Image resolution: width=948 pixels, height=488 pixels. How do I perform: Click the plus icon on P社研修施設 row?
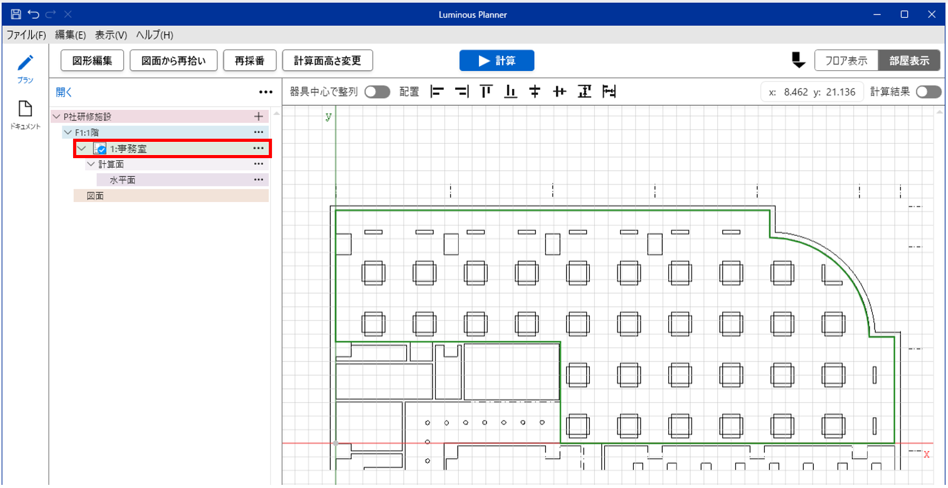tap(259, 117)
